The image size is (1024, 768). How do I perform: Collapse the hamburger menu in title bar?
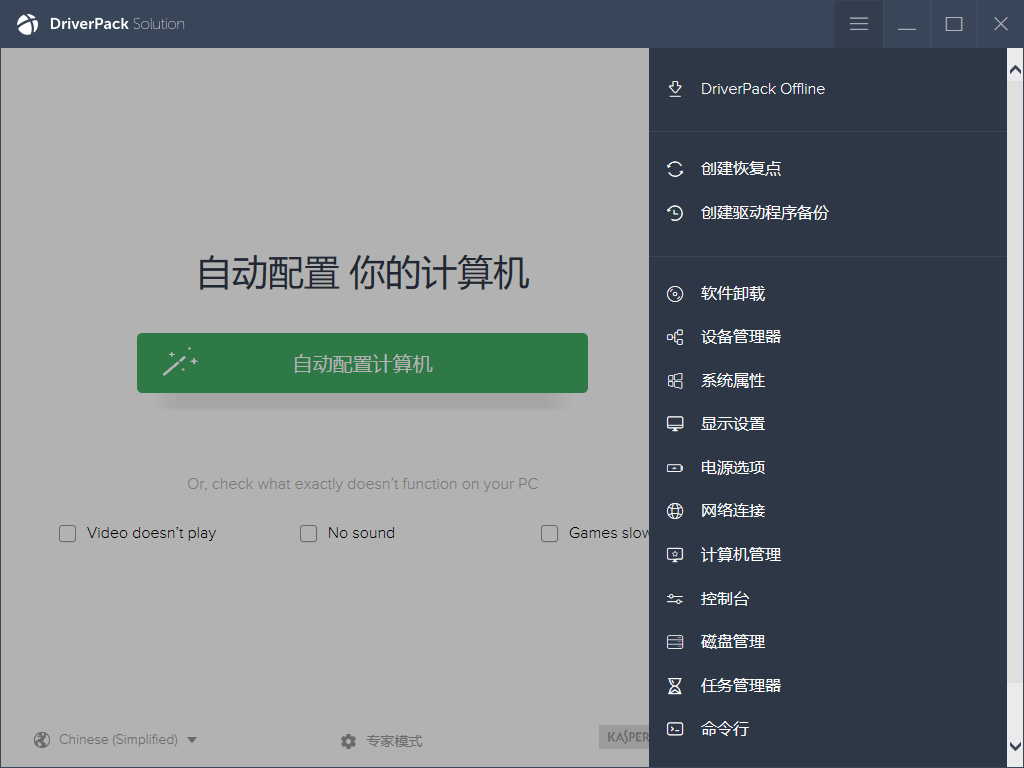(x=859, y=24)
